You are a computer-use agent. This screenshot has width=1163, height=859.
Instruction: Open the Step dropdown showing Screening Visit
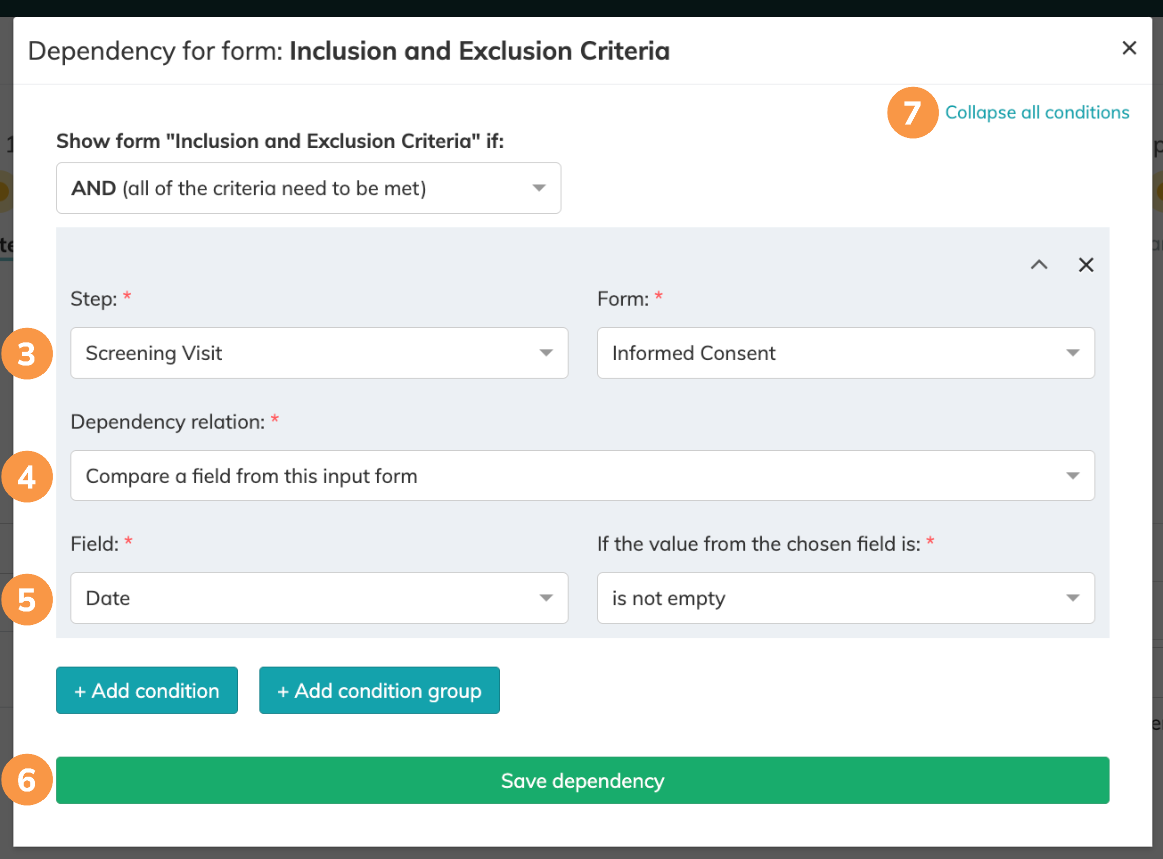tap(319, 353)
